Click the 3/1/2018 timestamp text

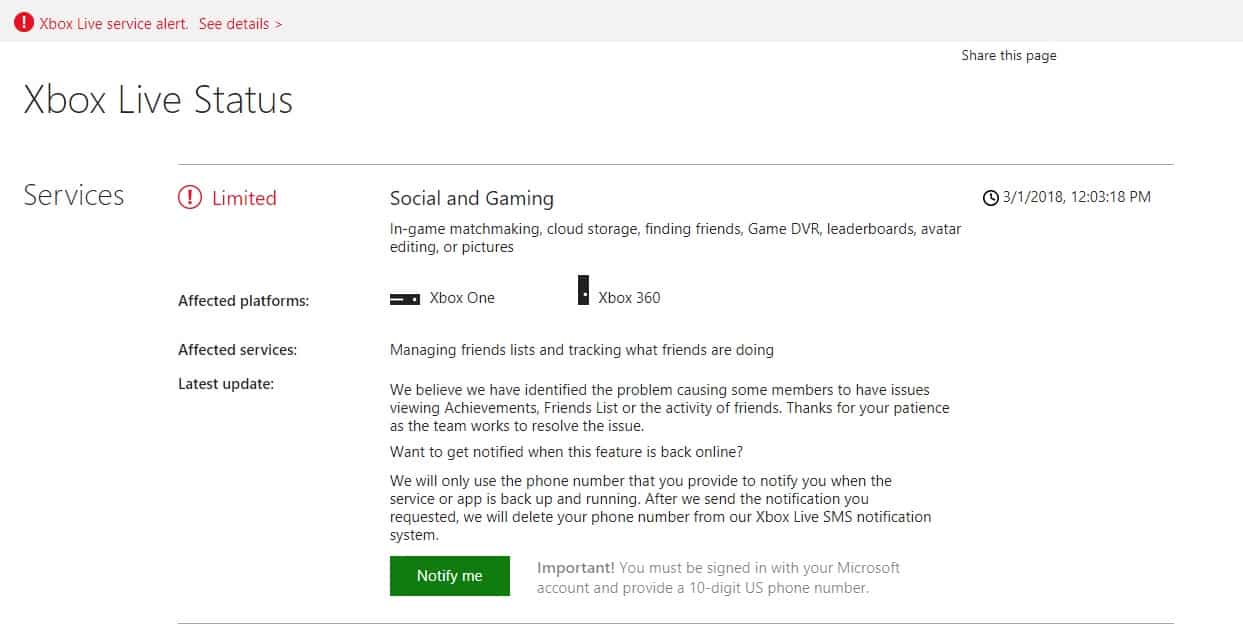pos(1076,197)
